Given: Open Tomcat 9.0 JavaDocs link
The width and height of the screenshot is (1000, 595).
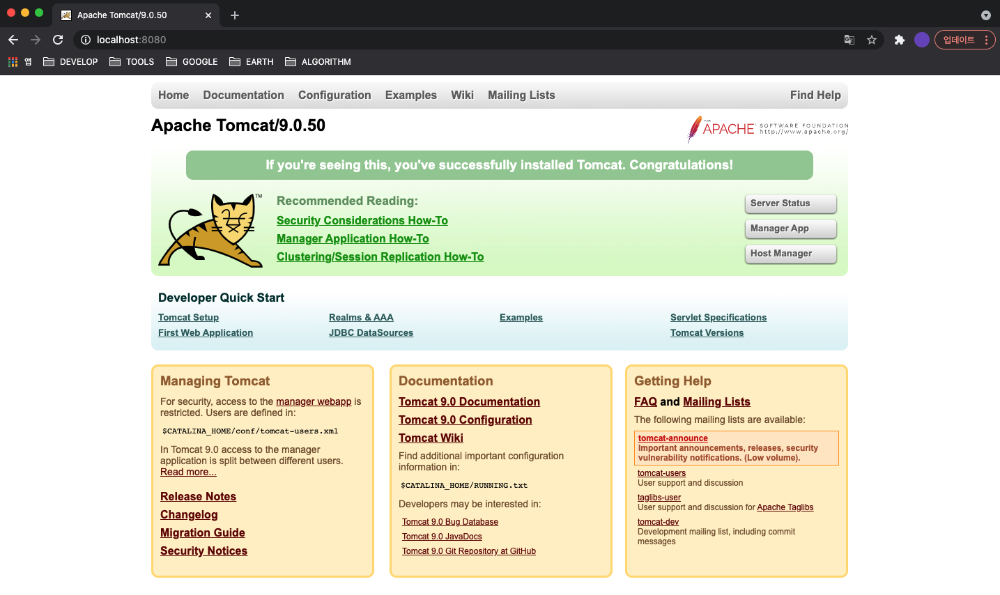Looking at the screenshot, I should (442, 536).
